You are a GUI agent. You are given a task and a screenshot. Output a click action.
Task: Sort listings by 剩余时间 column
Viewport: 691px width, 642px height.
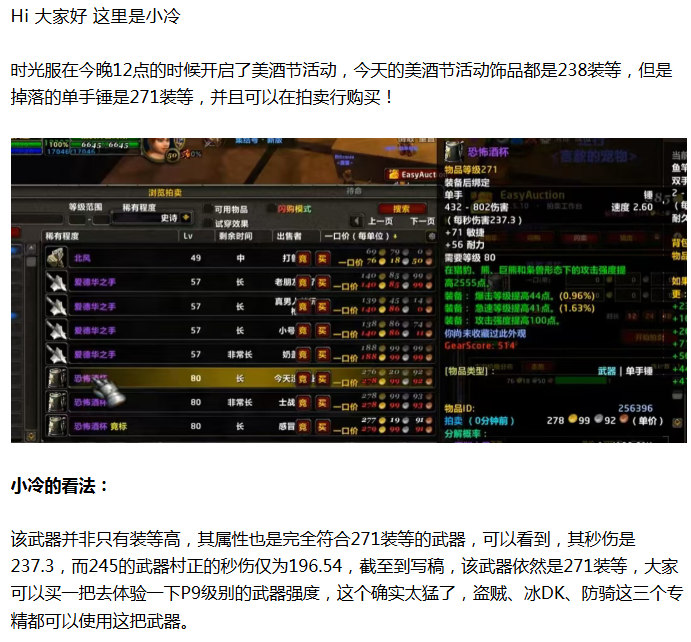tap(236, 236)
